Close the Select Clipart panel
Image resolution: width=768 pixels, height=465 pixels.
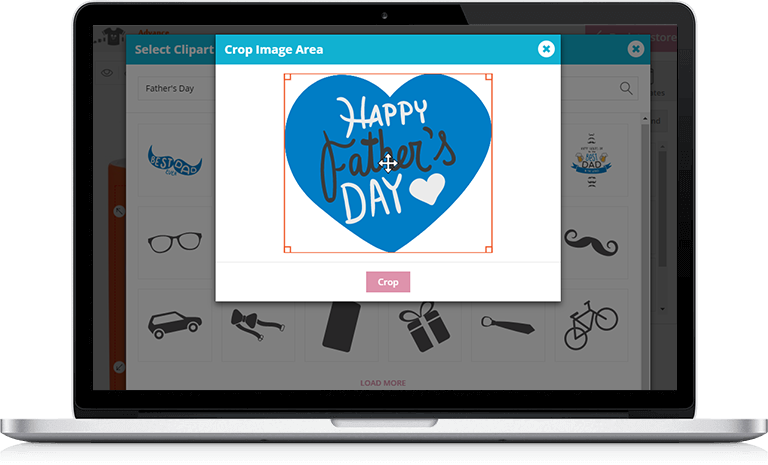point(635,49)
